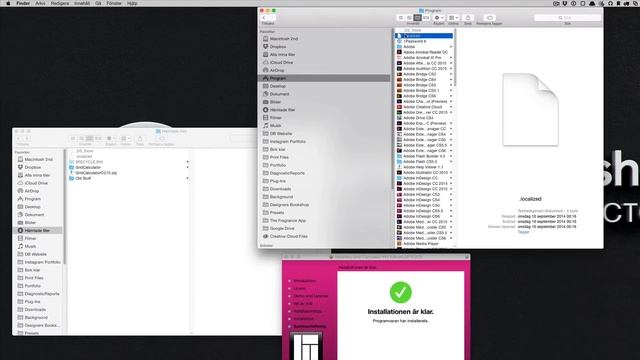This screenshot has width=640, height=360.
Task: Click the Edit Tags button in Program window
Action: tap(489, 18)
